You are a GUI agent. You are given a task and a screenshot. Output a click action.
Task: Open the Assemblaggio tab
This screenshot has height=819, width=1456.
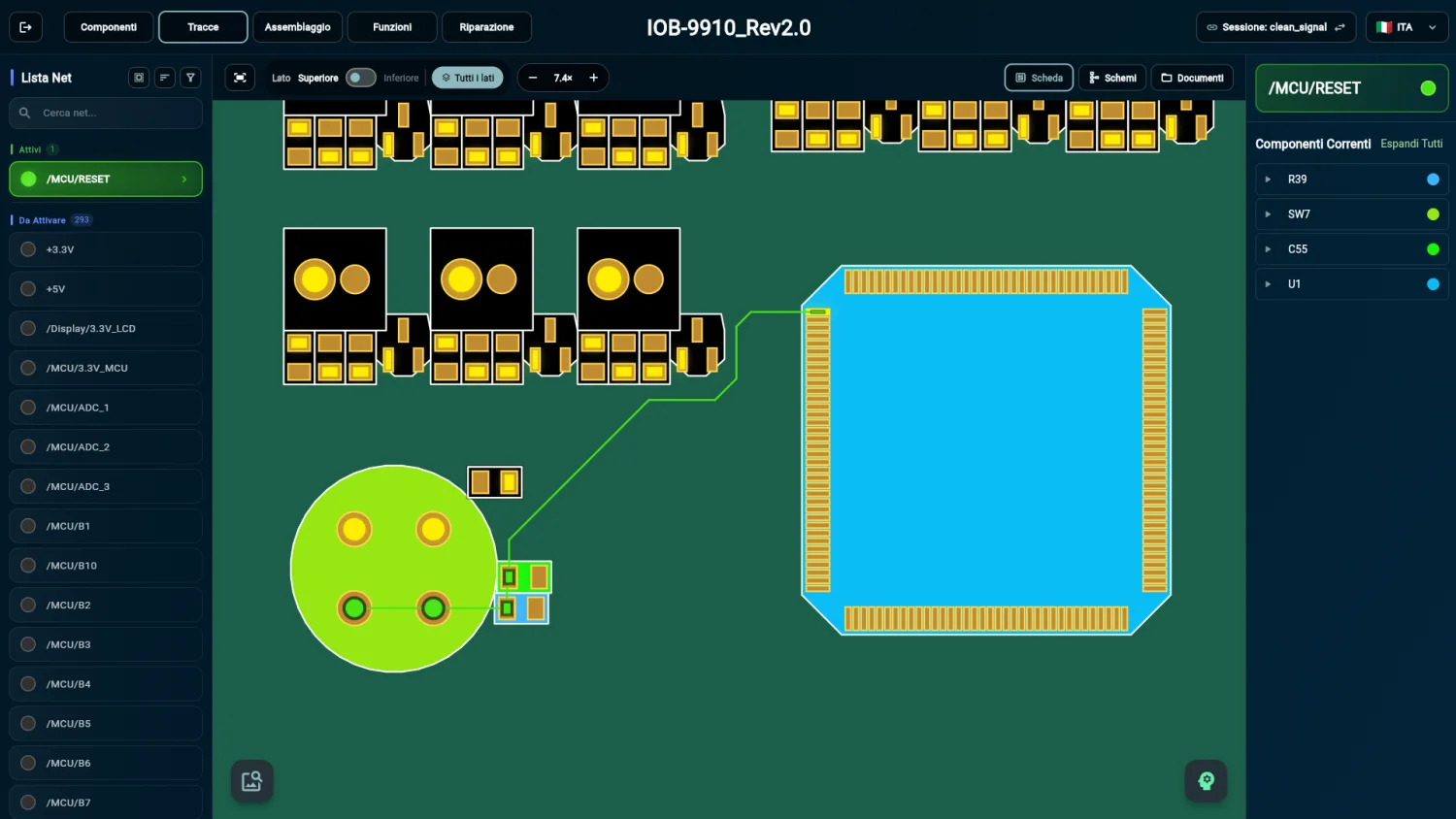coord(297,27)
